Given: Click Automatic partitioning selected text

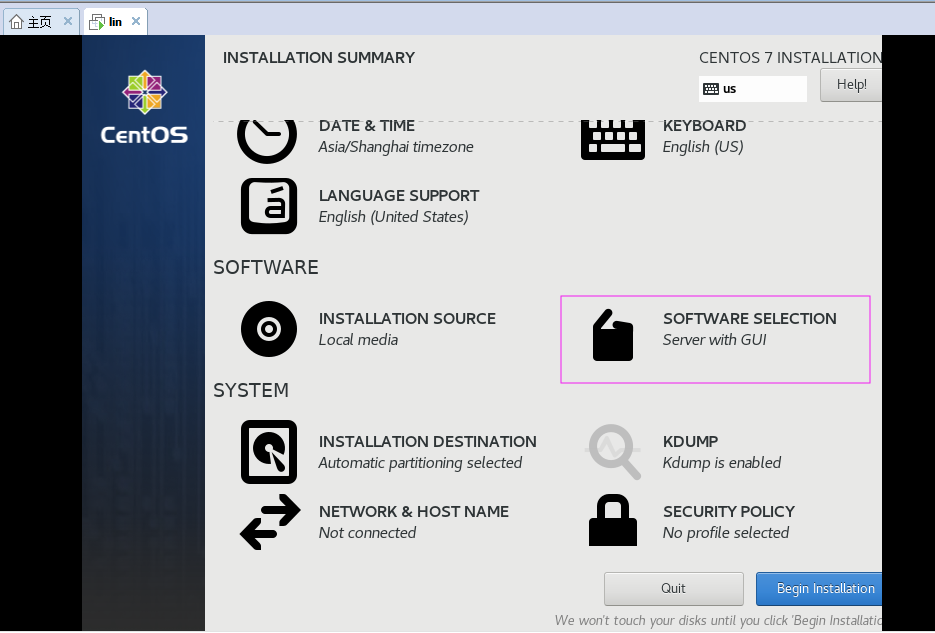Looking at the screenshot, I should coord(420,463).
